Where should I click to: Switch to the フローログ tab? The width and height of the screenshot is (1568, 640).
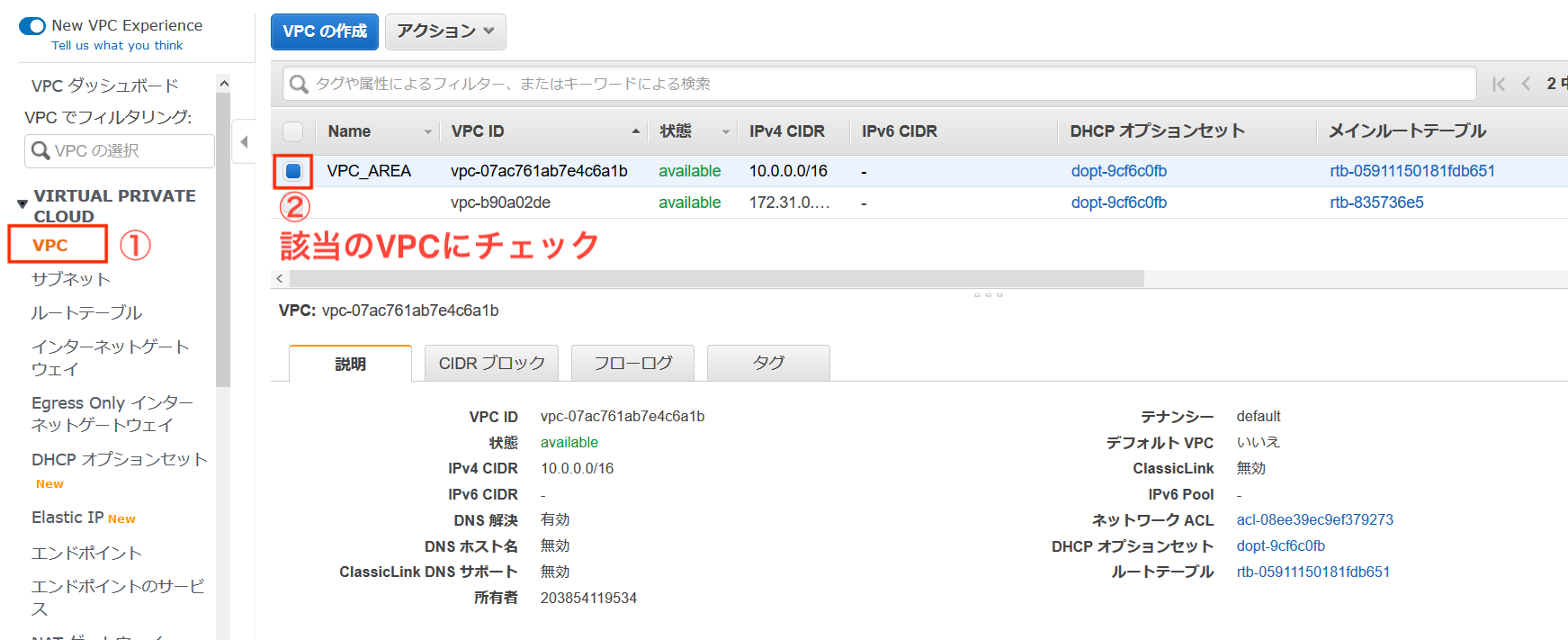click(632, 363)
